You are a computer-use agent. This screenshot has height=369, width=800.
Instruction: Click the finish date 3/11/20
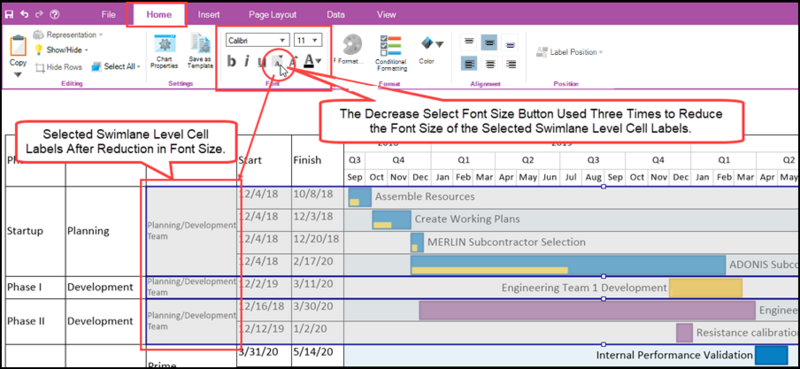click(313, 284)
